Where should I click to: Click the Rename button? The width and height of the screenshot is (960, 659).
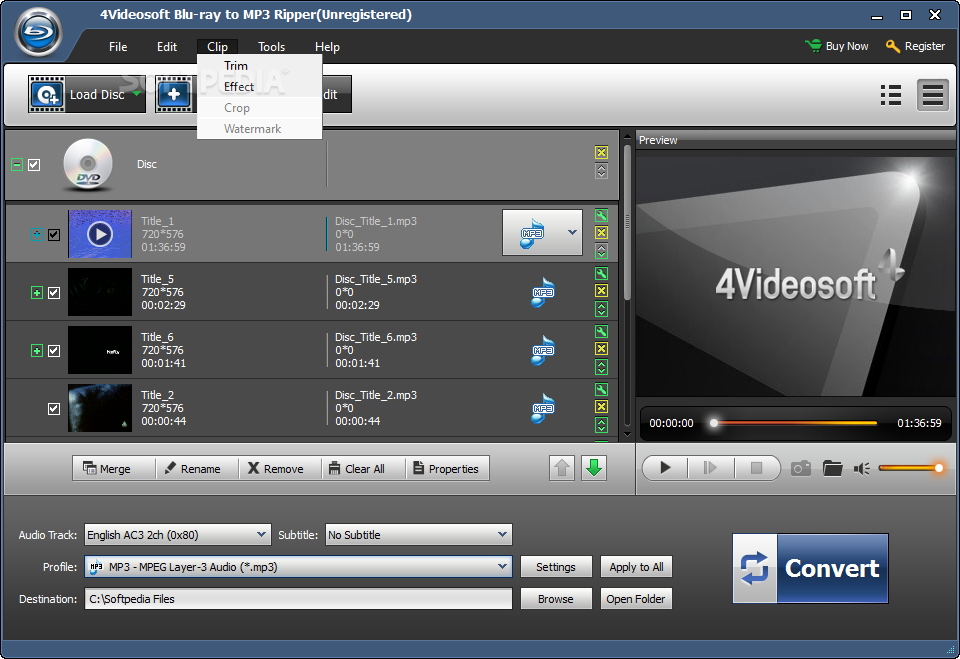pos(197,469)
